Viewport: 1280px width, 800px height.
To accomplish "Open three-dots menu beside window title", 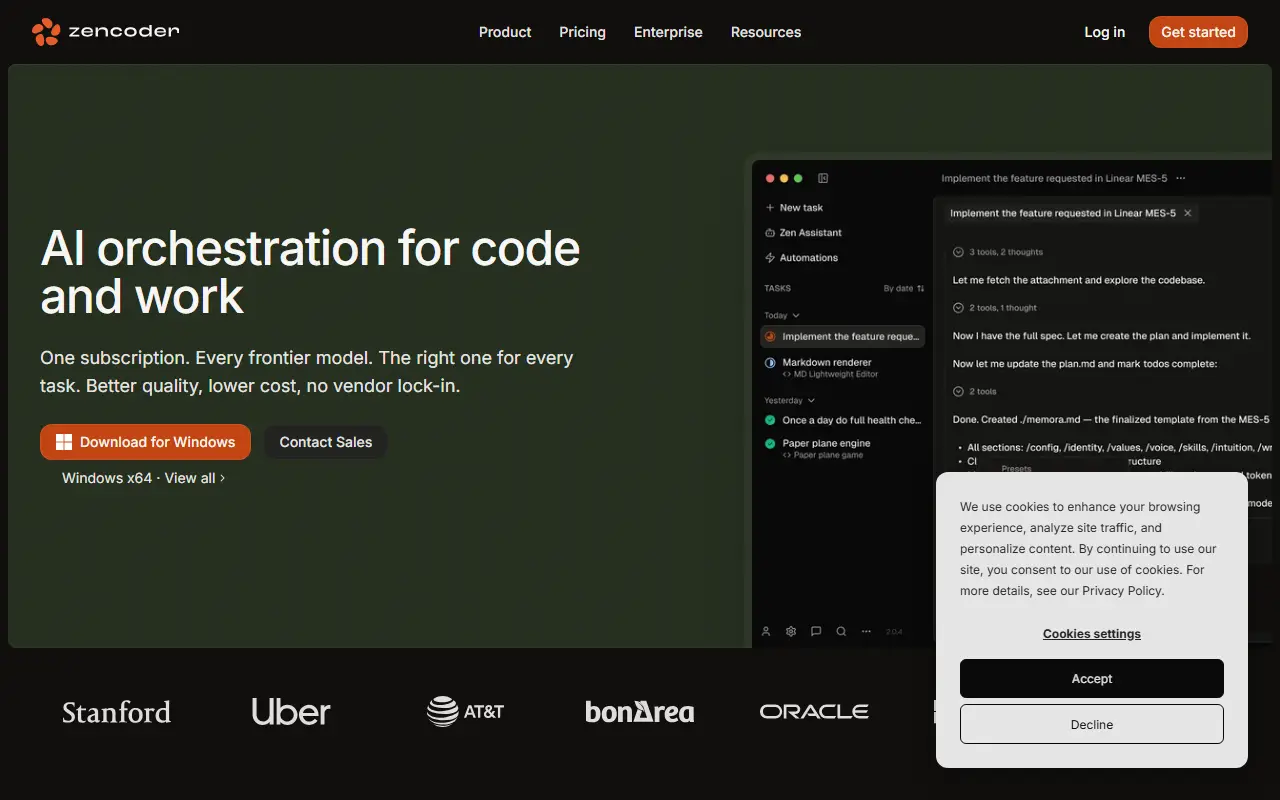I will tap(1181, 178).
